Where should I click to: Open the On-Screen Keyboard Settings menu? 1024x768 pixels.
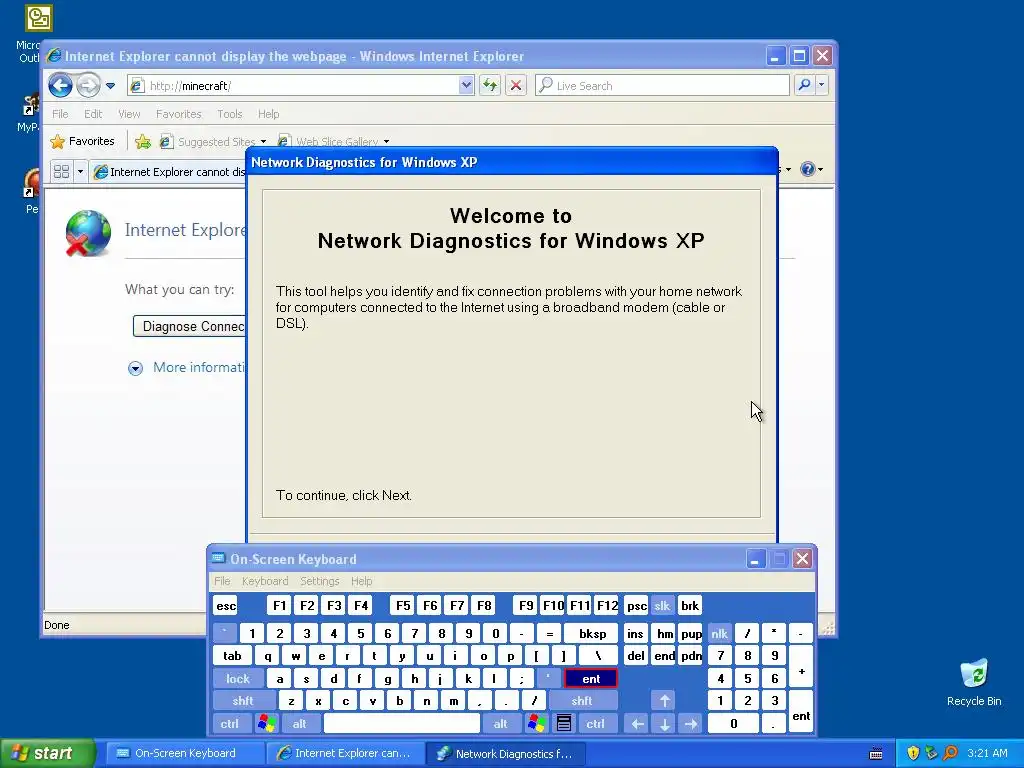[x=319, y=581]
